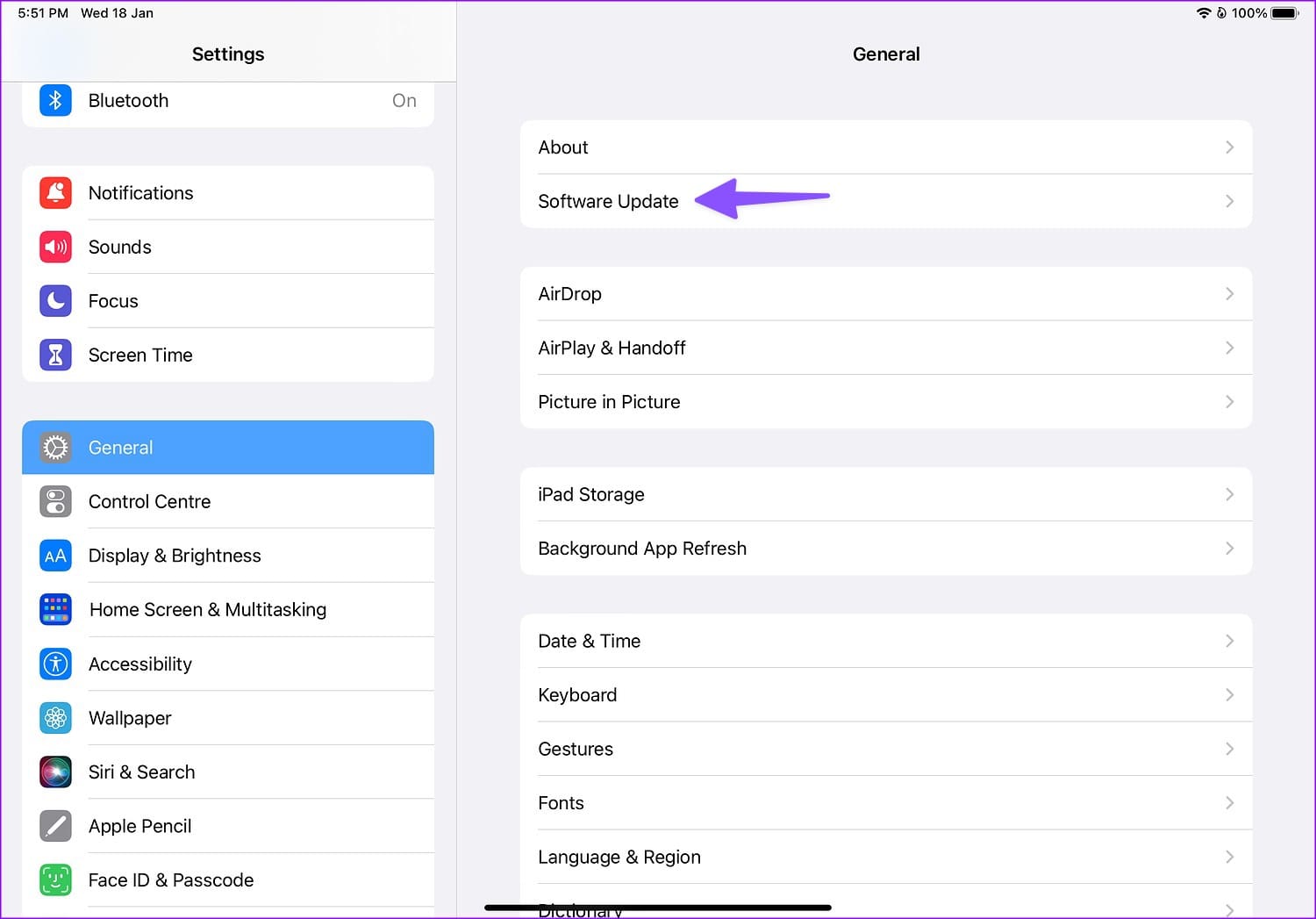Open Siri & Search settings
The width and height of the screenshot is (1316, 919).
(x=228, y=772)
